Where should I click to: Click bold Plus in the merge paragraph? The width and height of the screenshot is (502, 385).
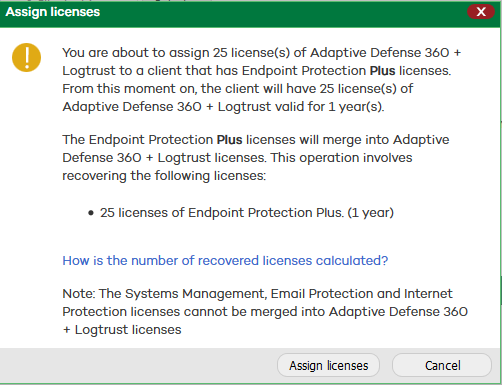click(x=229, y=140)
